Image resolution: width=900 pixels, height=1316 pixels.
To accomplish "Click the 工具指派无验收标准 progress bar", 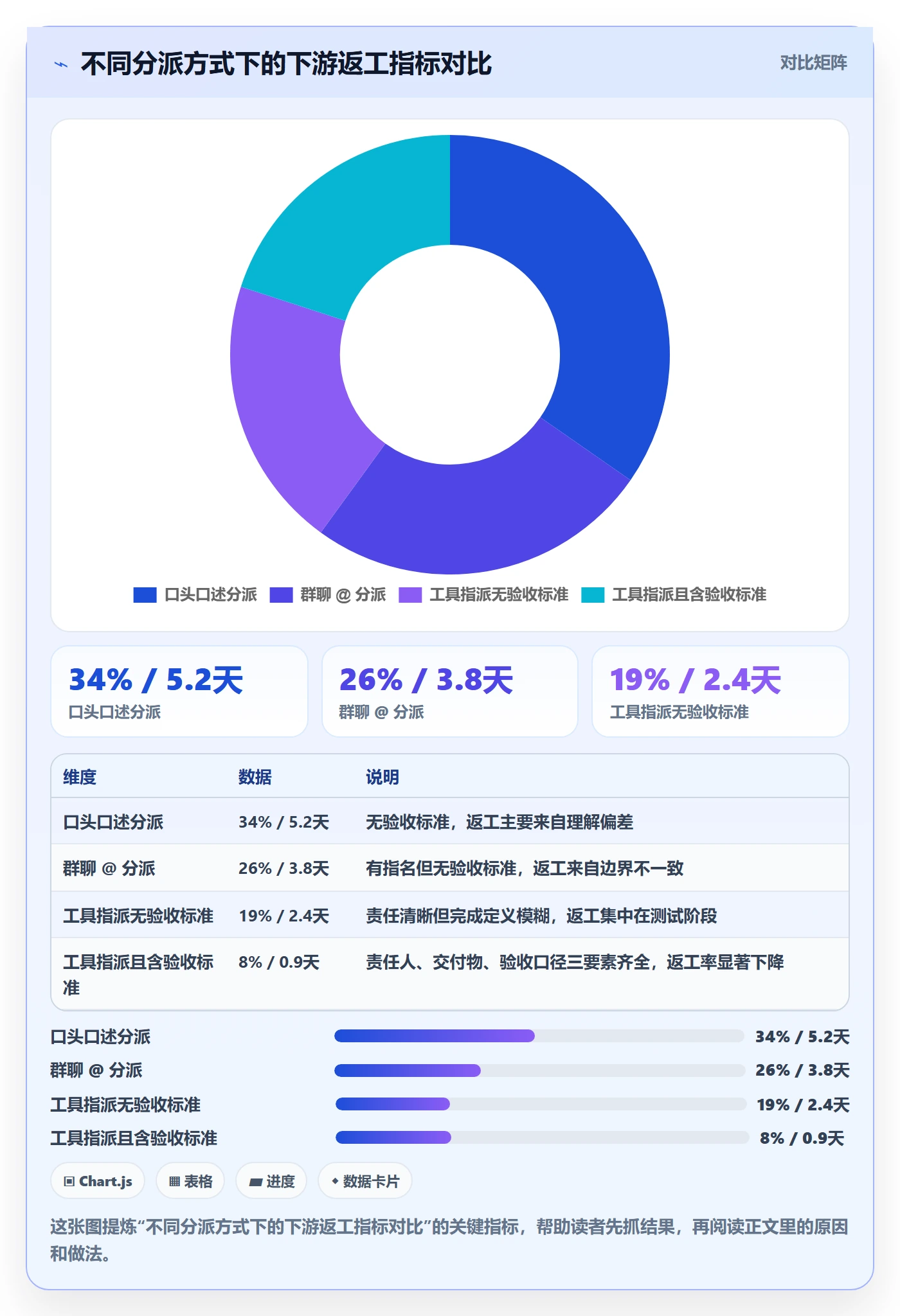I will click(x=541, y=1104).
